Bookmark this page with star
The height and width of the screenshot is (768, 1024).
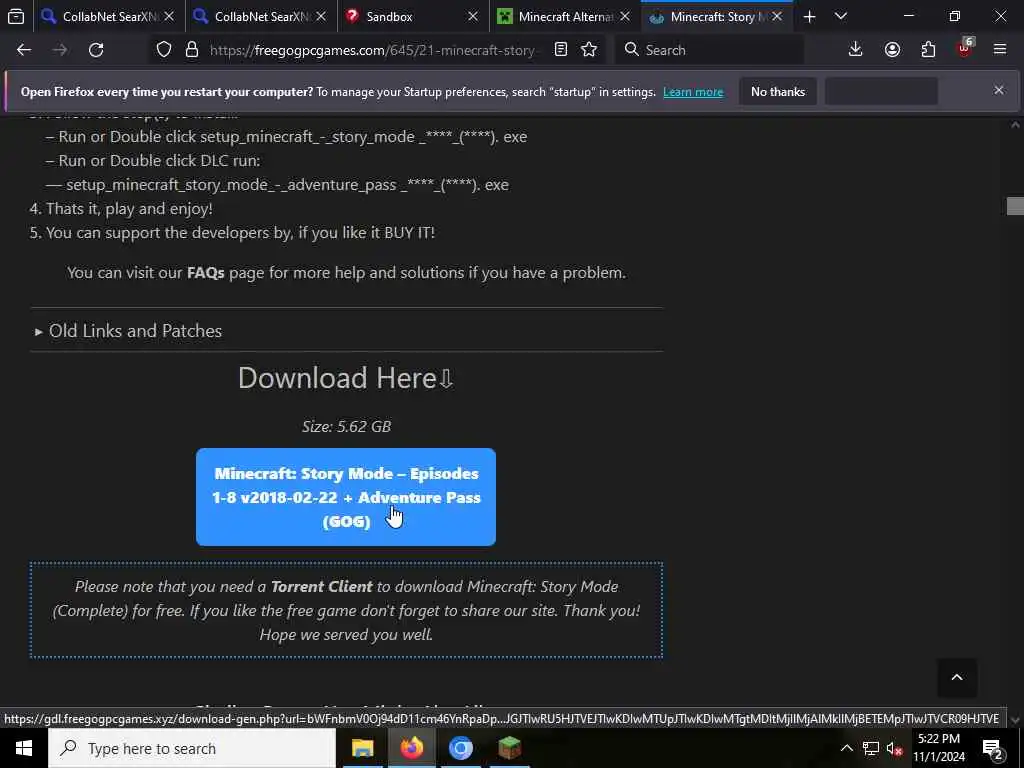pyautogui.click(x=589, y=50)
